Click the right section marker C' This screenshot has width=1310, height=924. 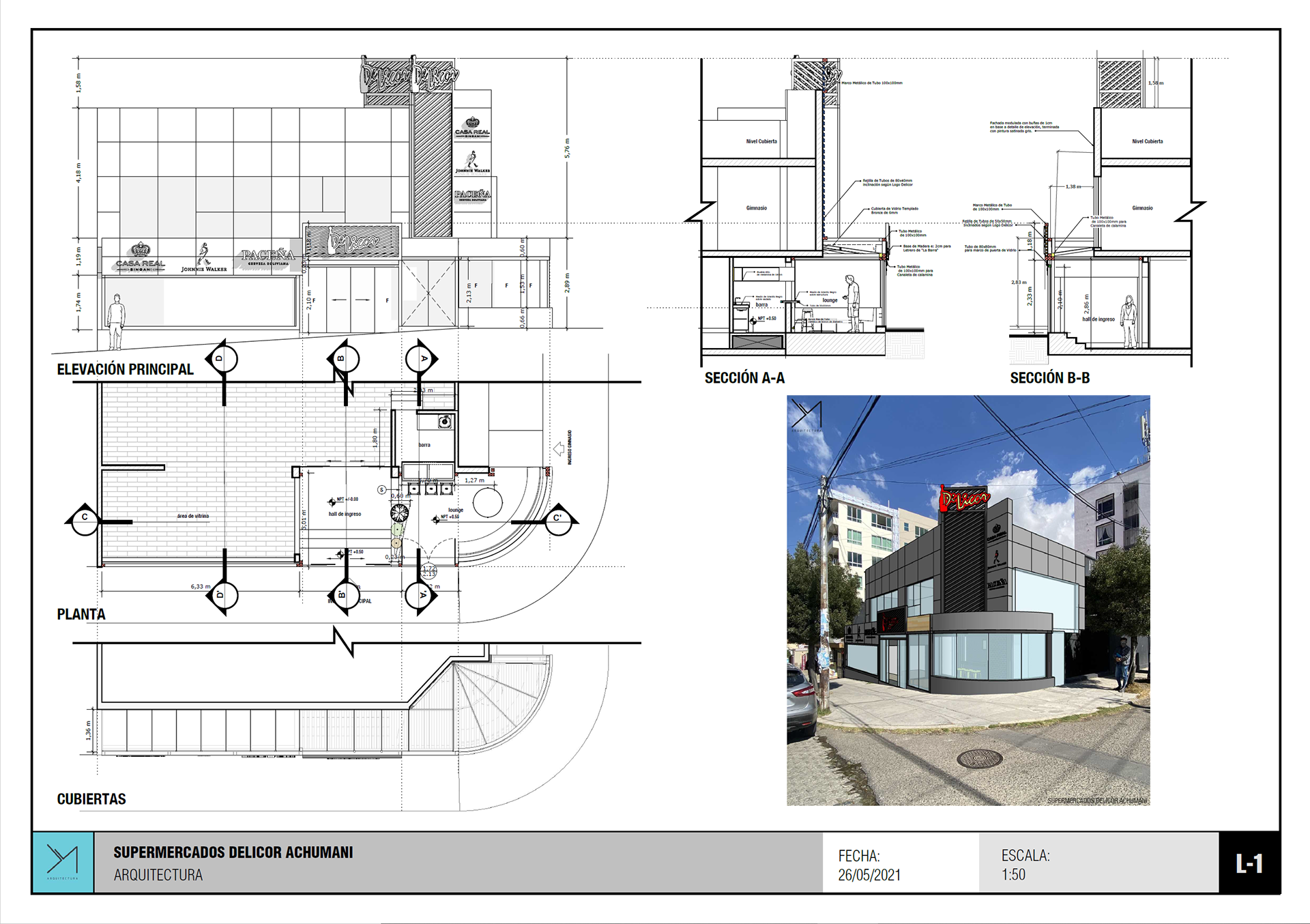tap(558, 521)
